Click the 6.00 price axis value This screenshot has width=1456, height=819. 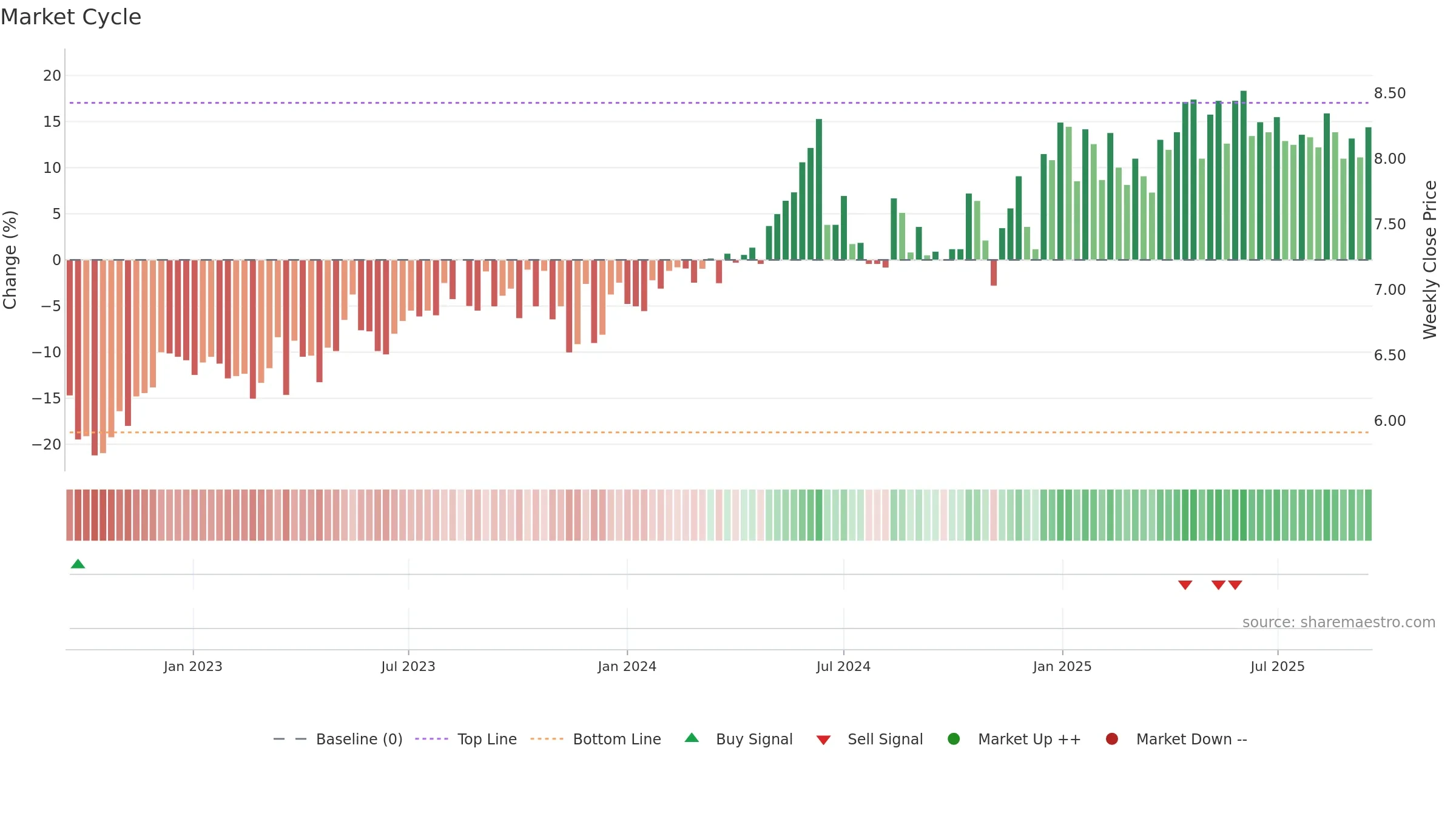pyautogui.click(x=1390, y=420)
